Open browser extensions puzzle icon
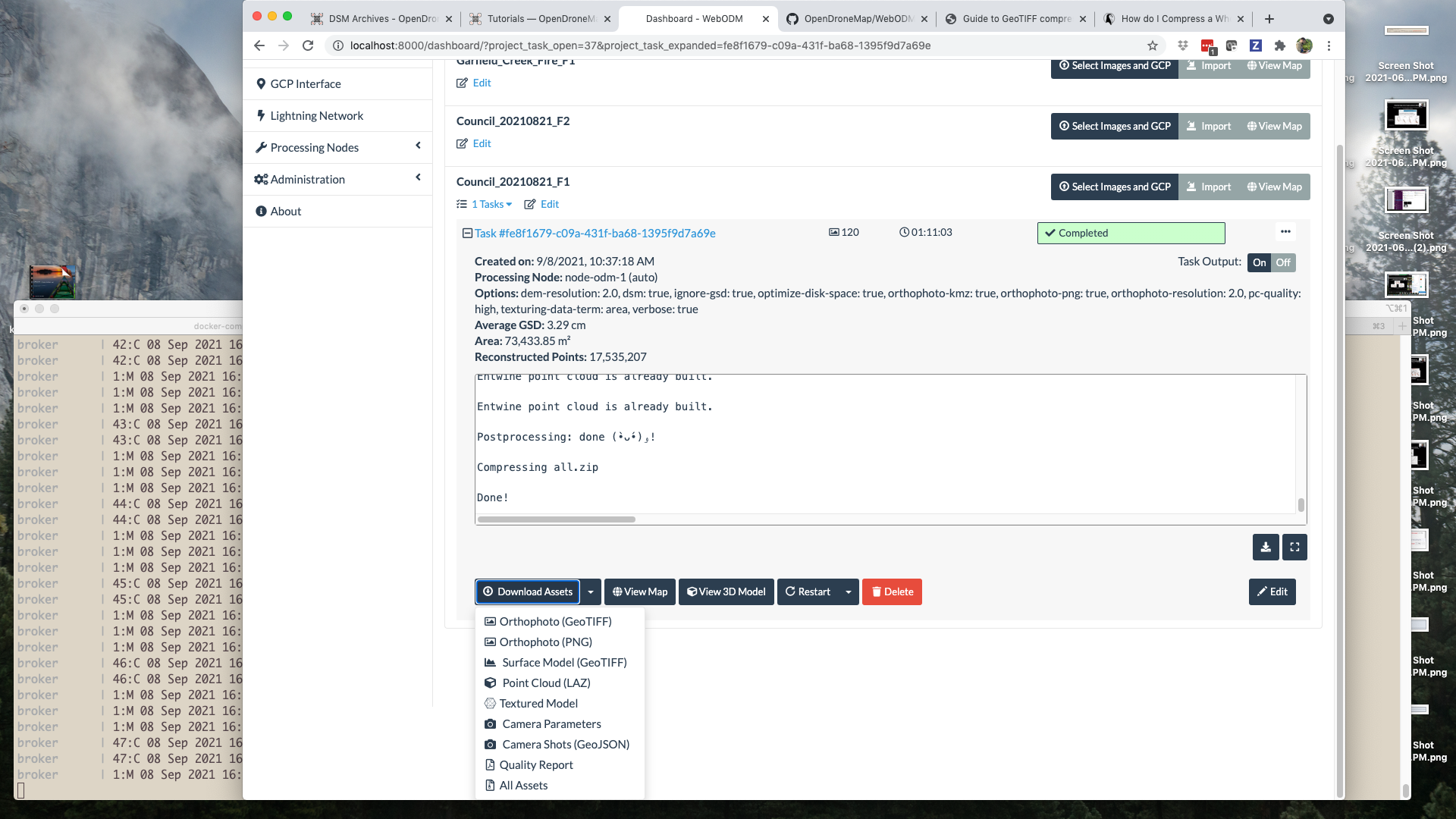The image size is (1456, 819). (1280, 45)
